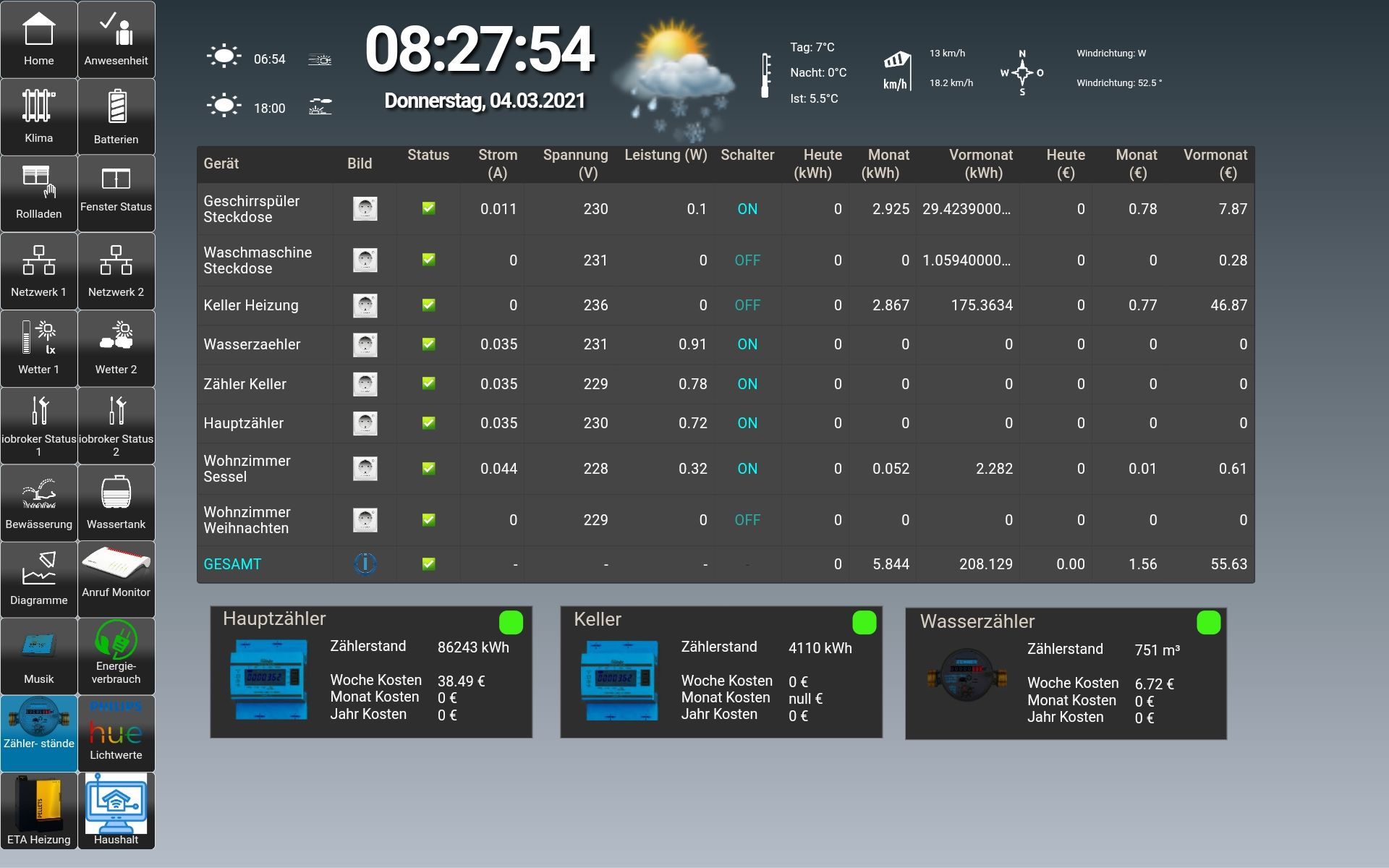Open the ETA Heizung tile
The width and height of the screenshot is (1389, 868).
coord(39,811)
